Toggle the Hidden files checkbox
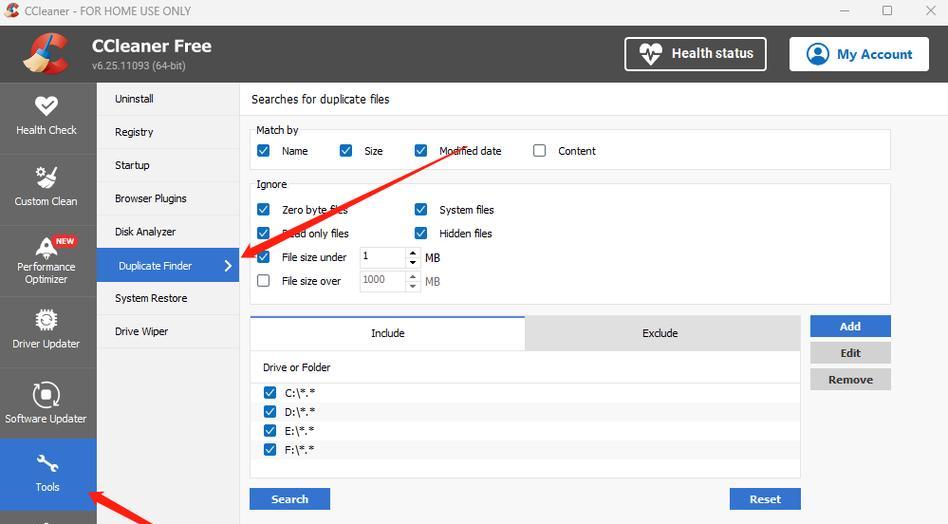948x524 pixels. tap(421, 233)
